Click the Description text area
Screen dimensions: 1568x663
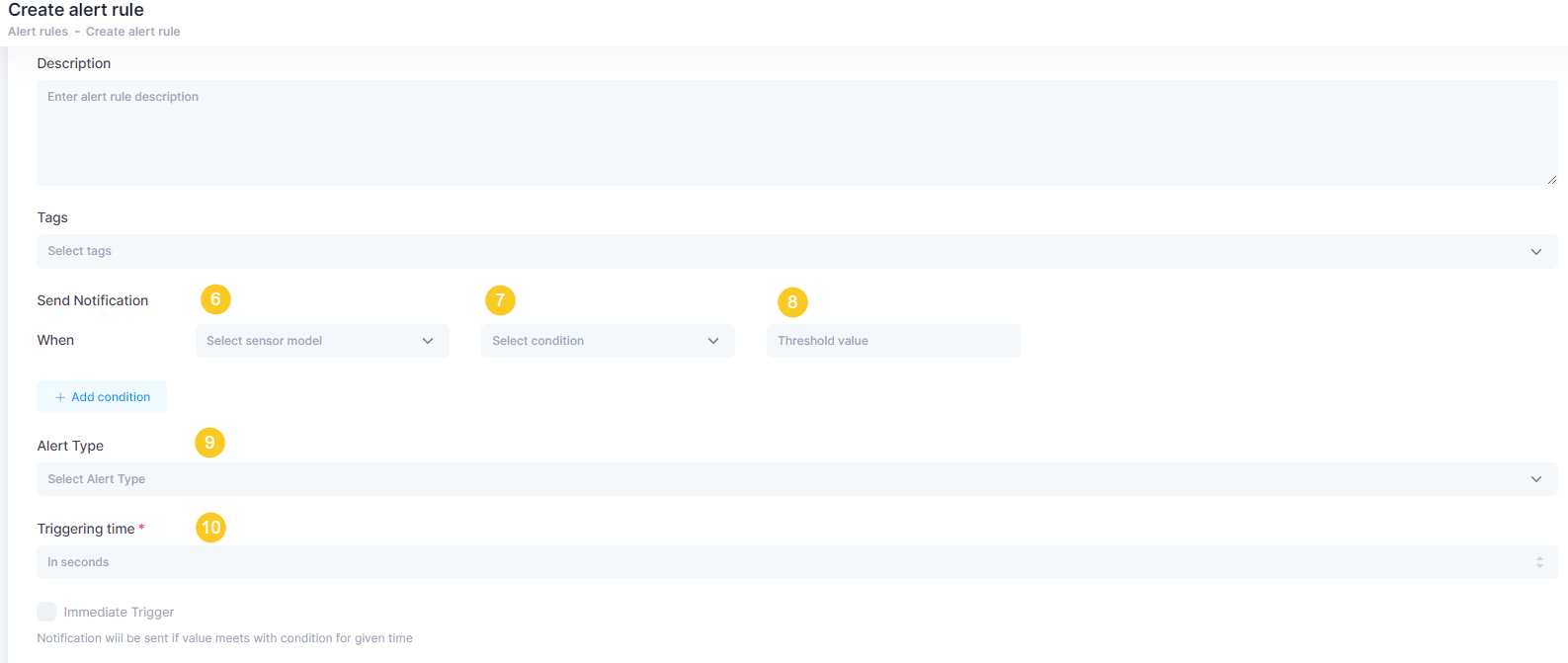pos(796,132)
